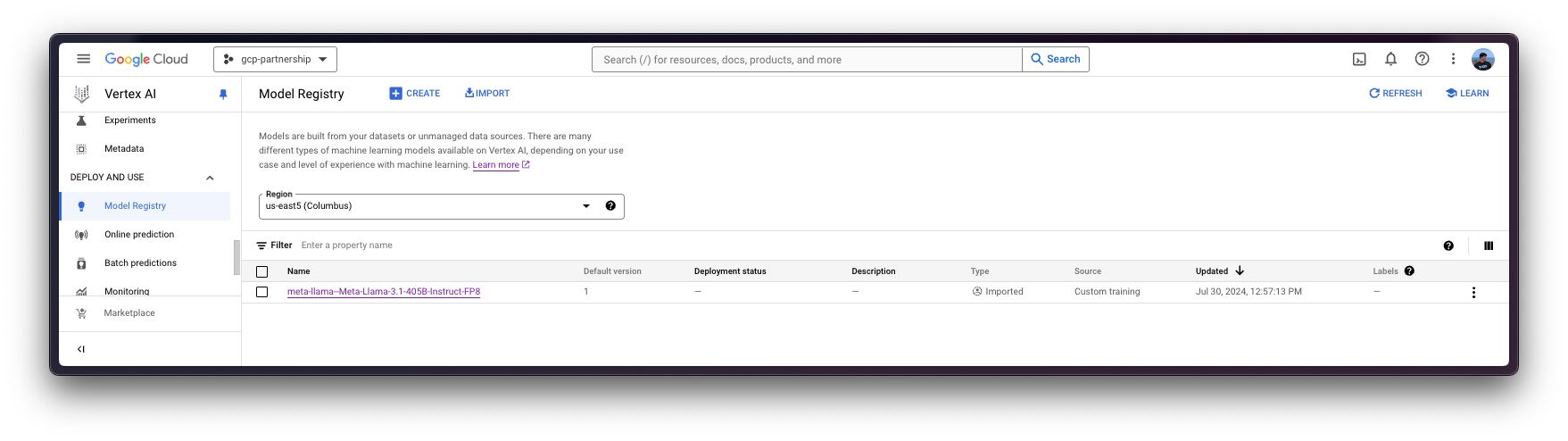Toggle the select-all header checkbox
The image size is (1568, 441).
261,271
